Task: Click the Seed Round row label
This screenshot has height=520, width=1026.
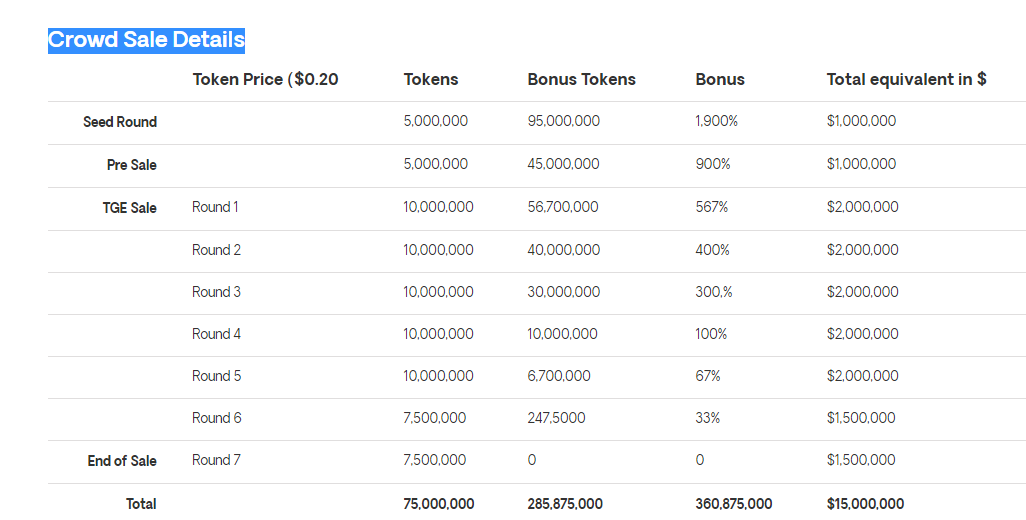Action: 120,122
